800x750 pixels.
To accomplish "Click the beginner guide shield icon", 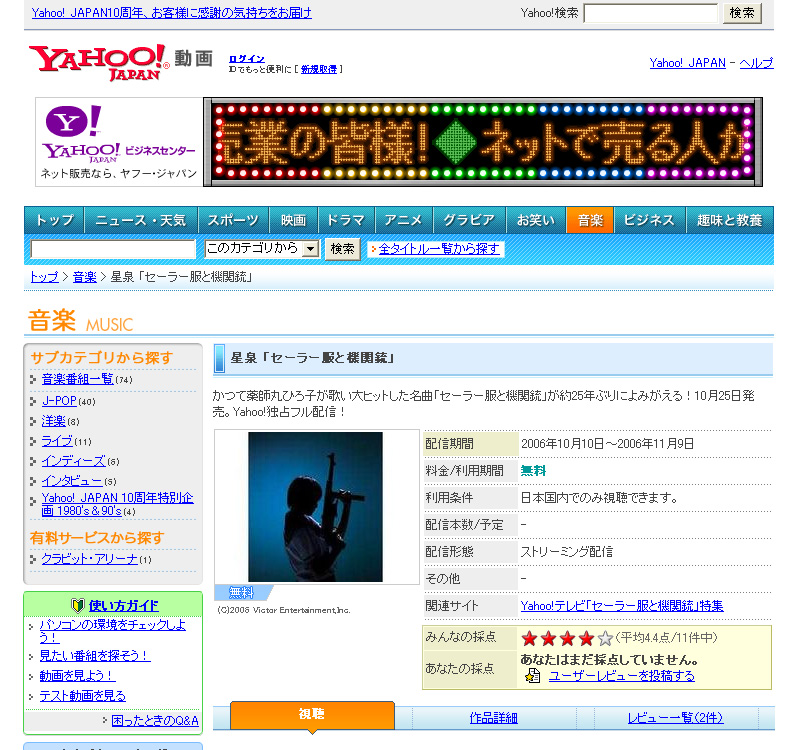I will point(78,606).
